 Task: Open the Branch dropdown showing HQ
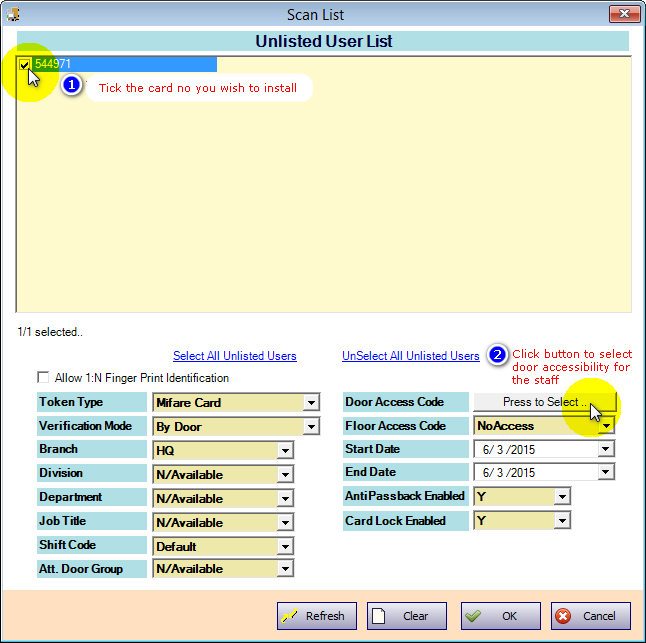click(x=285, y=451)
